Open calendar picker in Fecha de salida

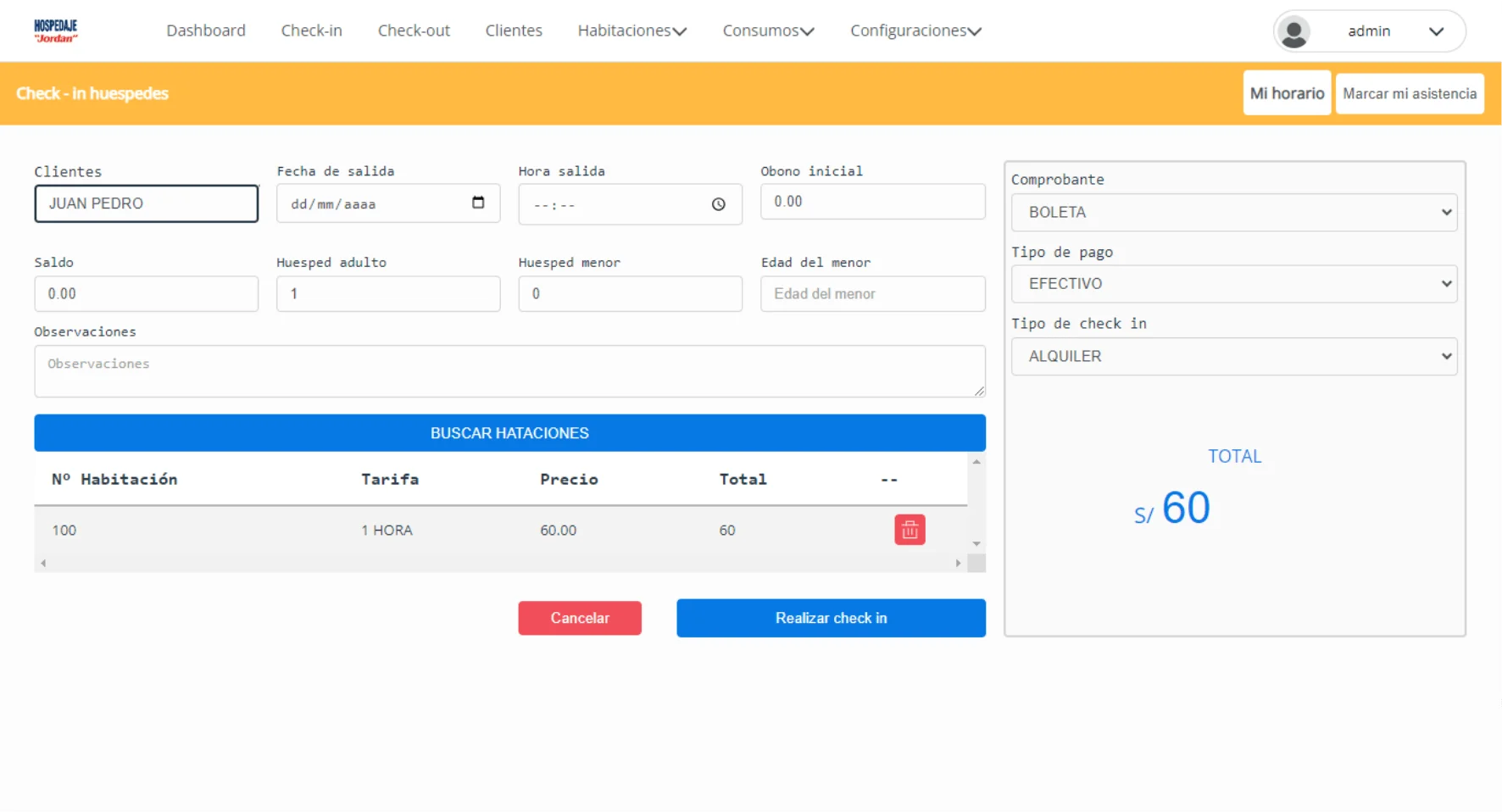tap(478, 203)
